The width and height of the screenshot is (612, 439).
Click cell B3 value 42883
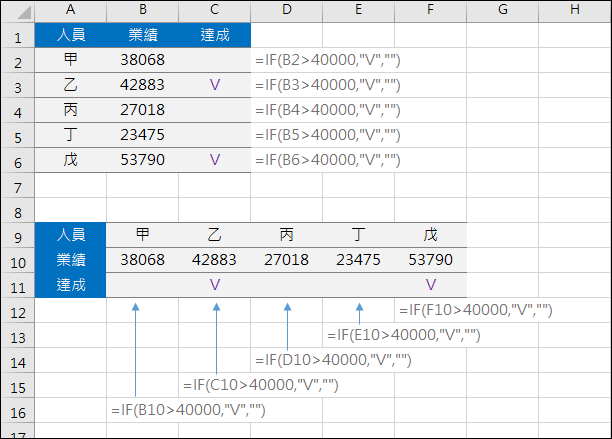point(142,85)
